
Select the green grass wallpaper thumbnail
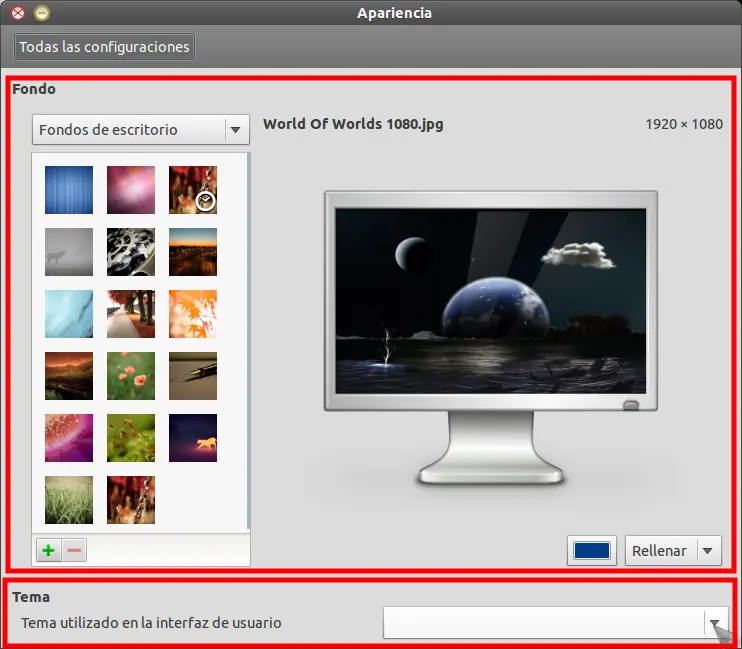click(69, 500)
